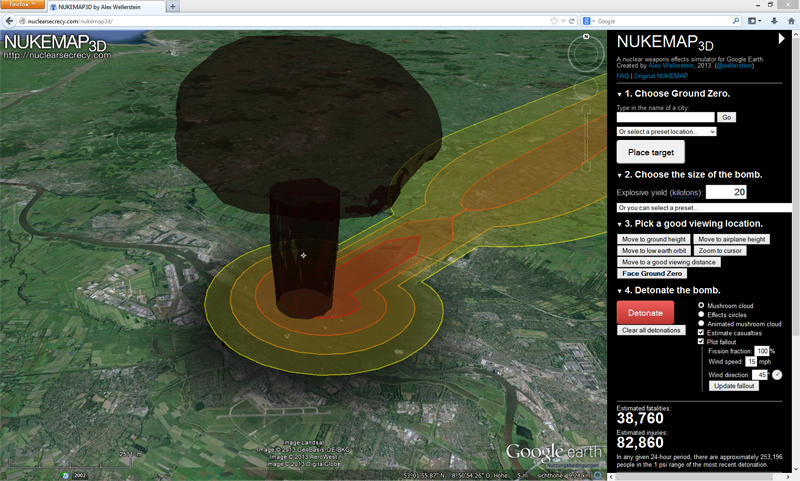Click the city name input field

coord(665,117)
